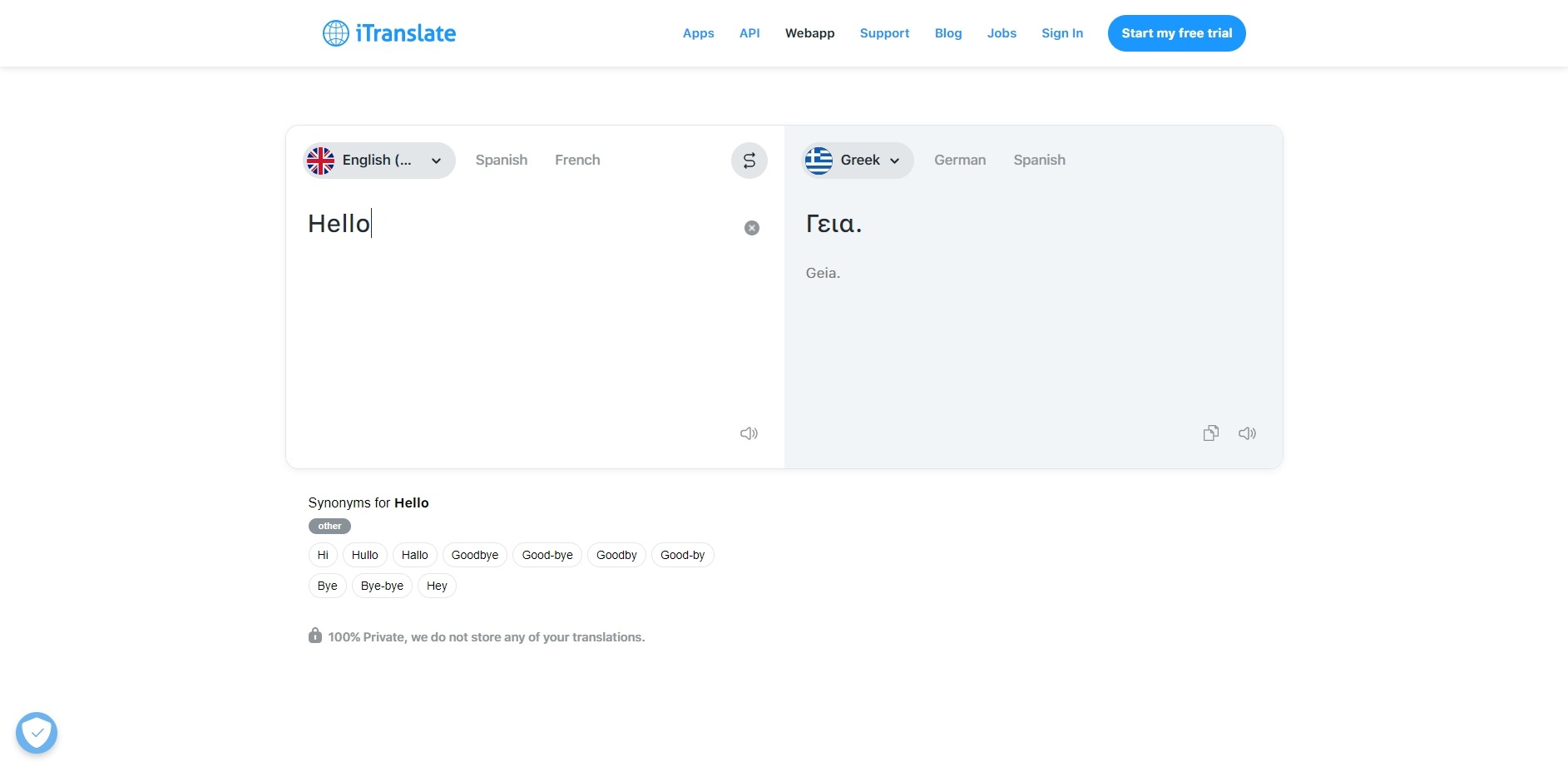Choose German as target language
This screenshot has height=762, width=1568.
tap(959, 161)
